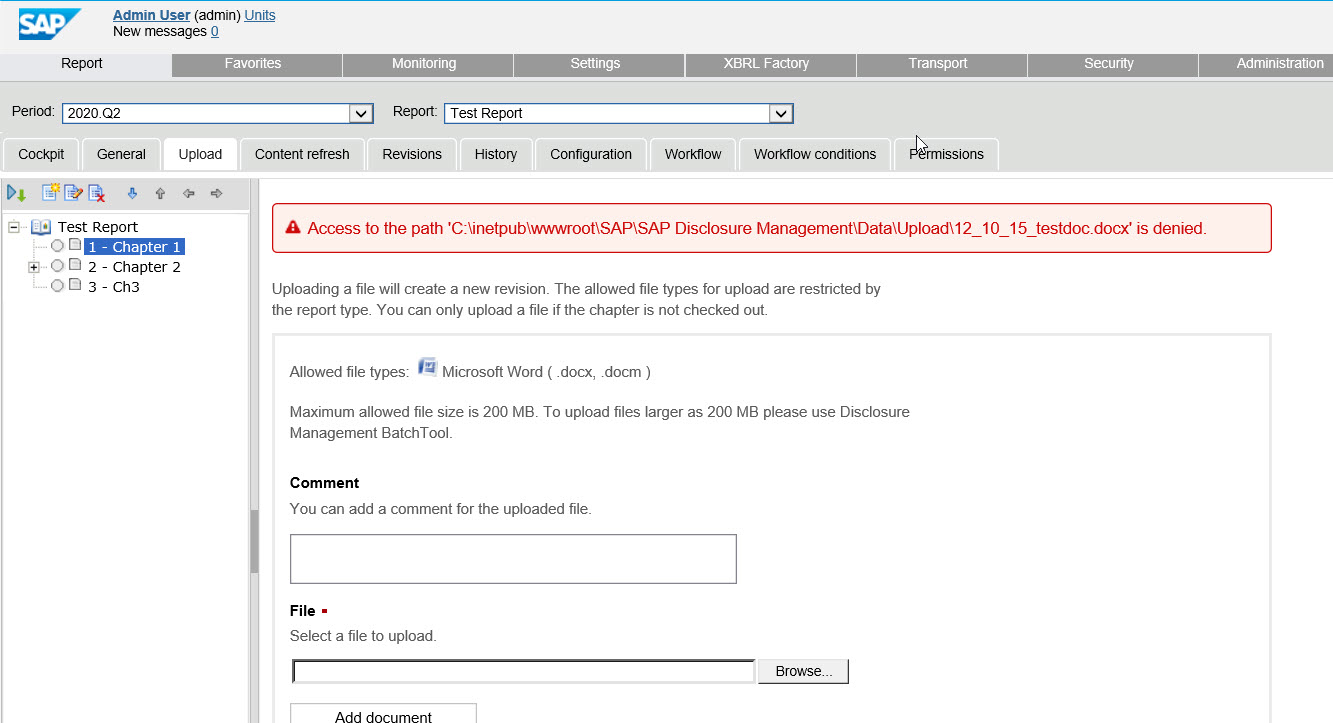
Task: Click the Browse... button
Action: click(x=803, y=671)
